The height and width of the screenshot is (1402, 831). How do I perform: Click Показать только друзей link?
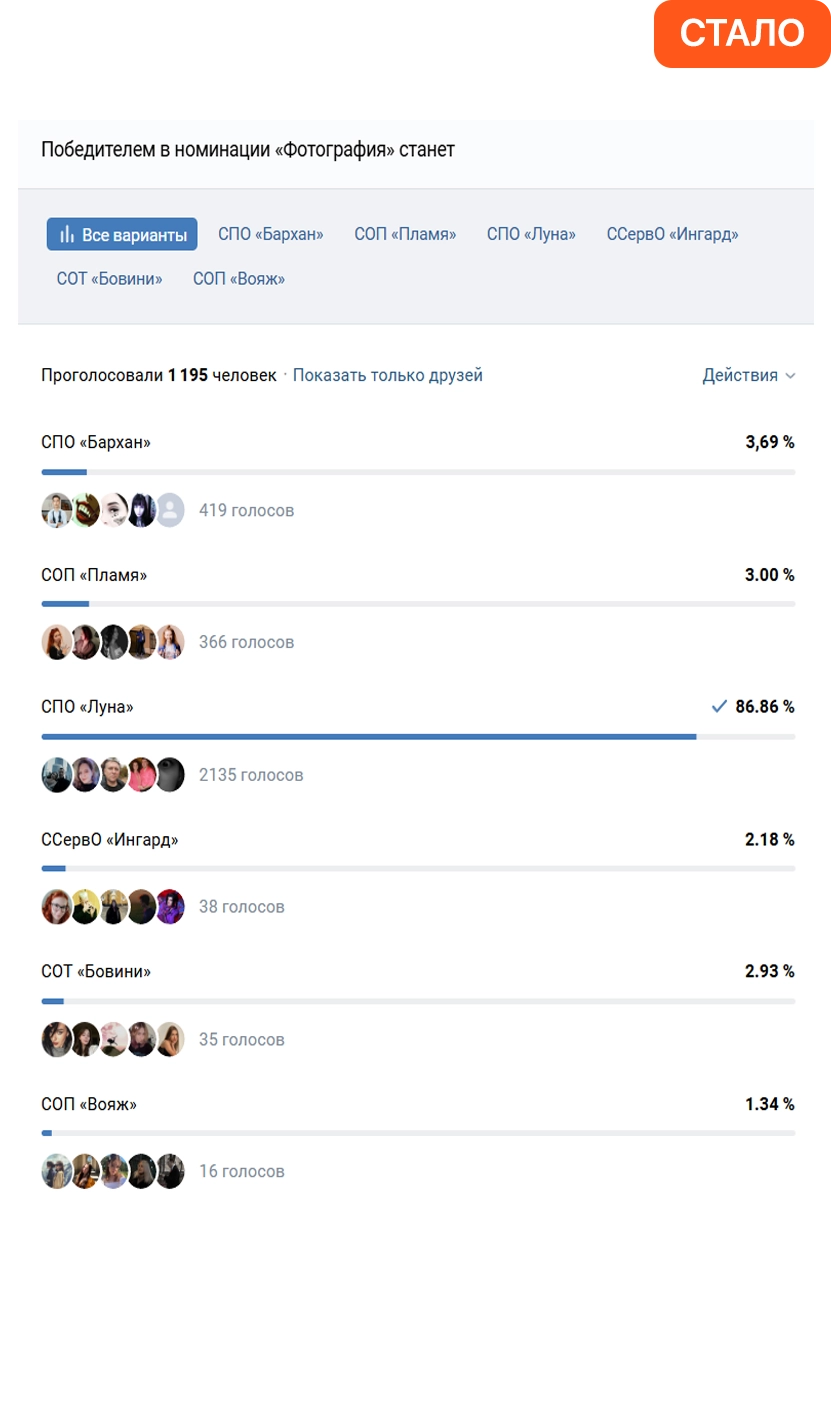click(x=388, y=375)
